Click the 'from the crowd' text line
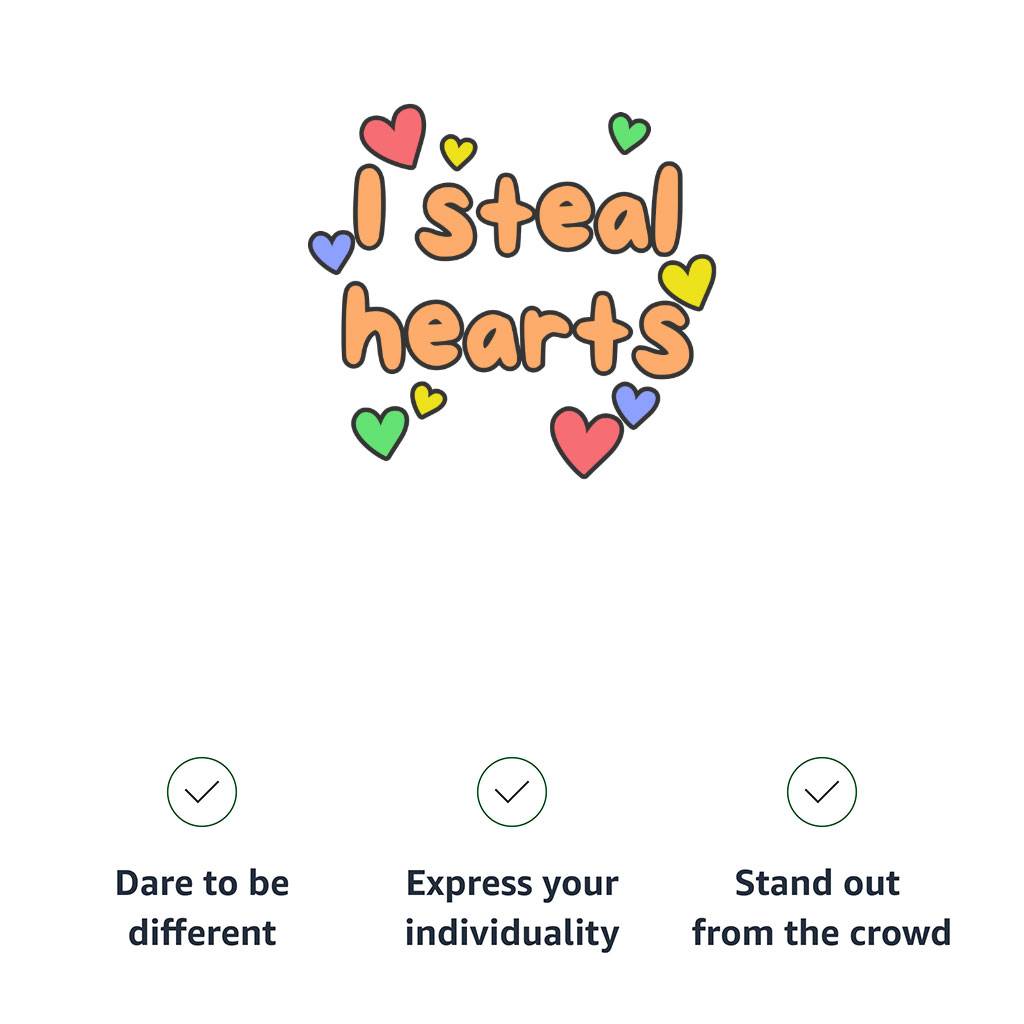The width and height of the screenshot is (1024, 1024). [x=821, y=933]
